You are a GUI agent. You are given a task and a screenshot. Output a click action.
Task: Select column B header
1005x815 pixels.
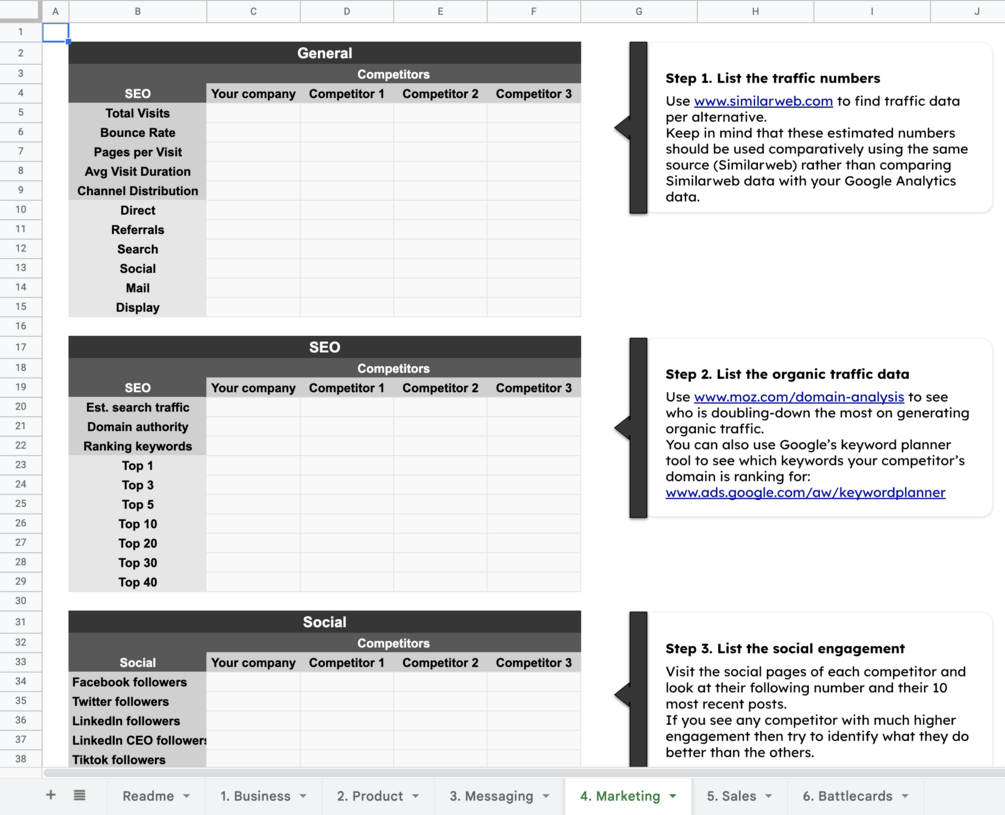tap(138, 12)
